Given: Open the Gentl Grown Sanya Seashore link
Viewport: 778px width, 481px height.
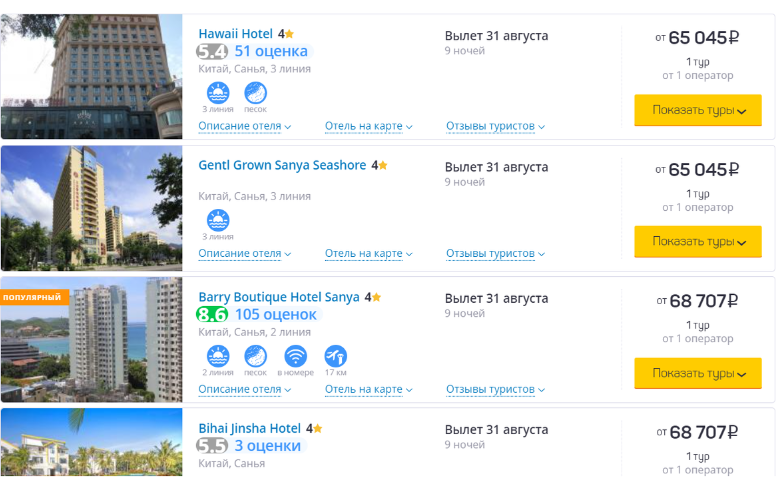Looking at the screenshot, I should coord(282,165).
